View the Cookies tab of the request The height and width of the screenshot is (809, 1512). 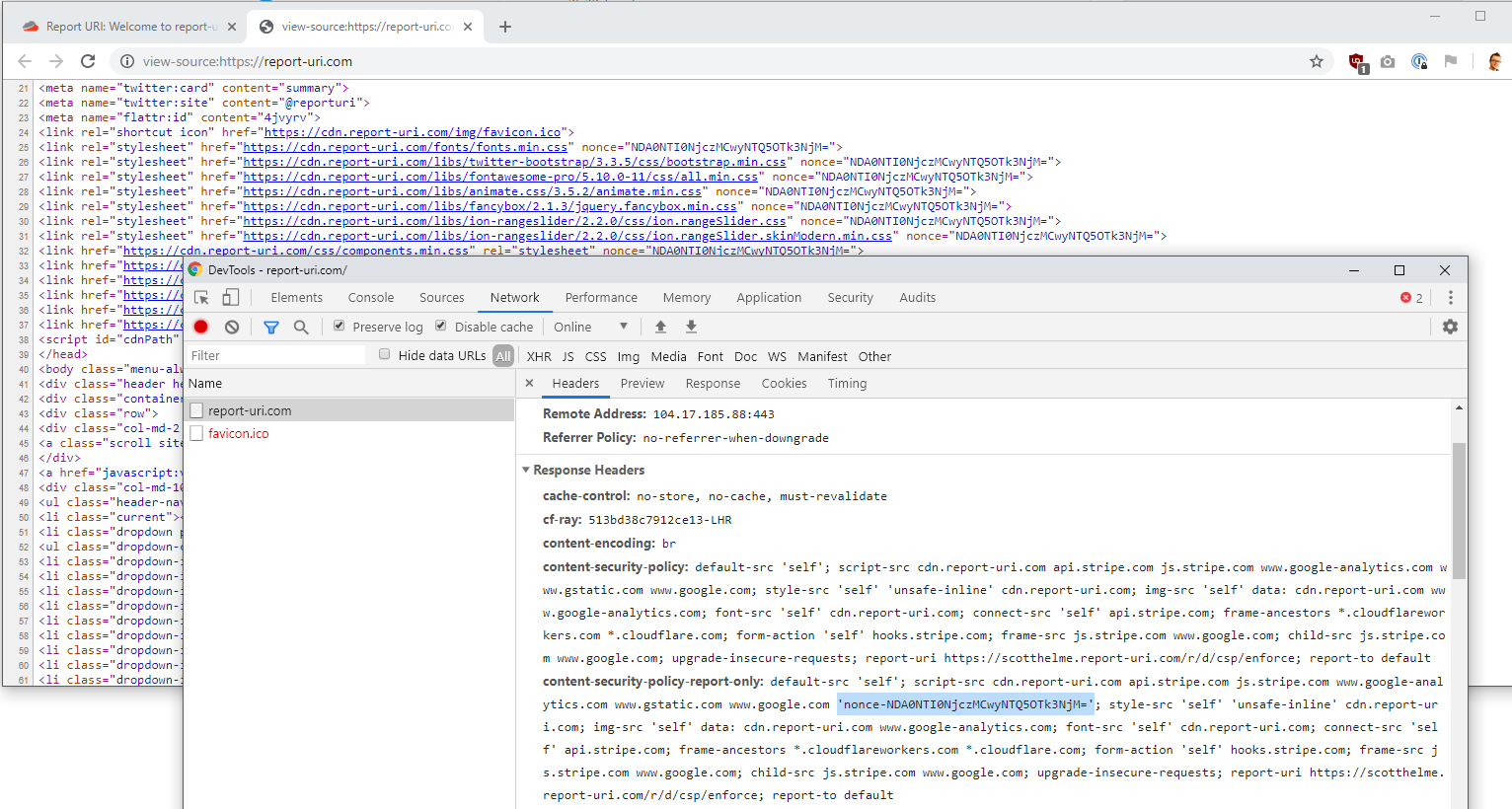pos(785,384)
